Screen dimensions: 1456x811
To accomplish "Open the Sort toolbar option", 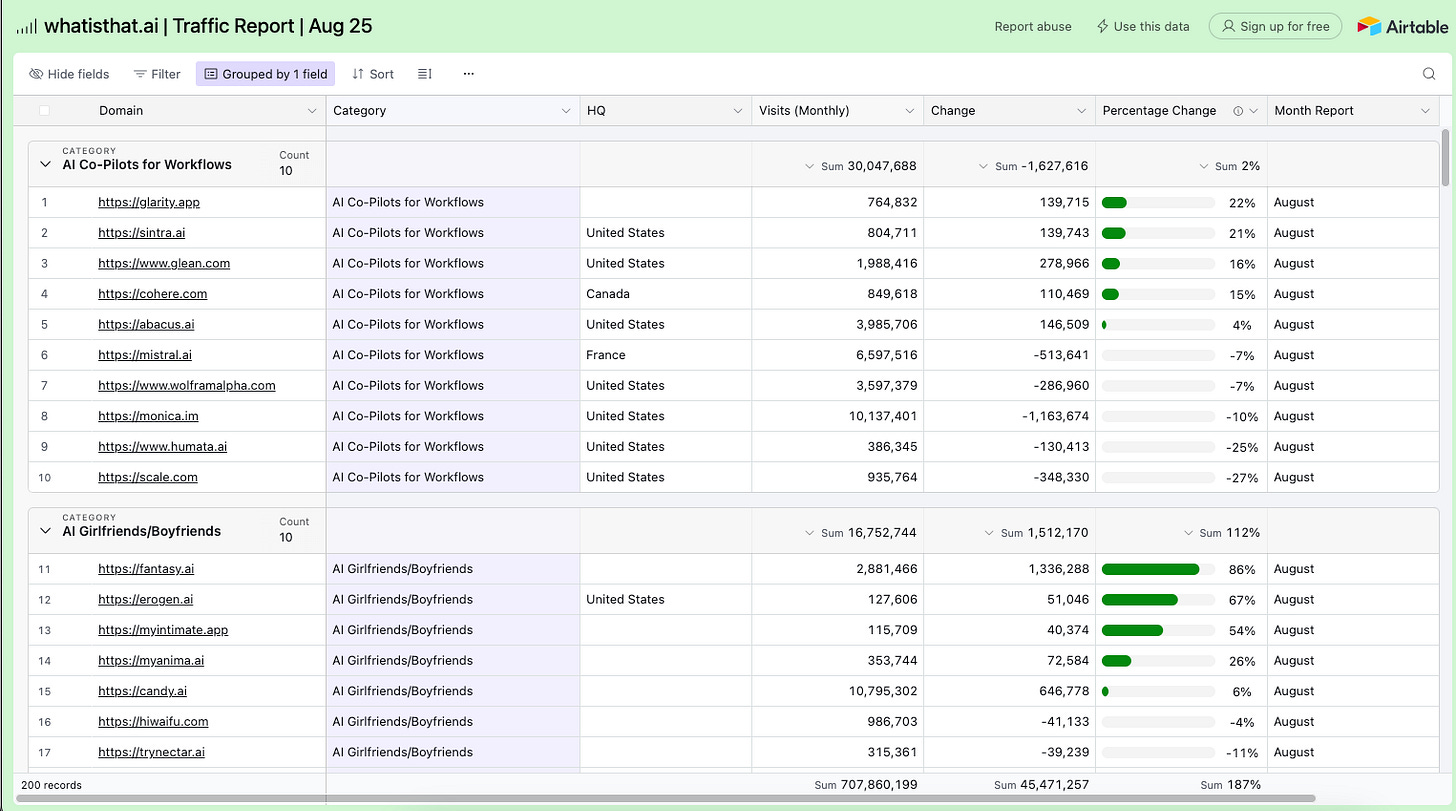I will 373,74.
